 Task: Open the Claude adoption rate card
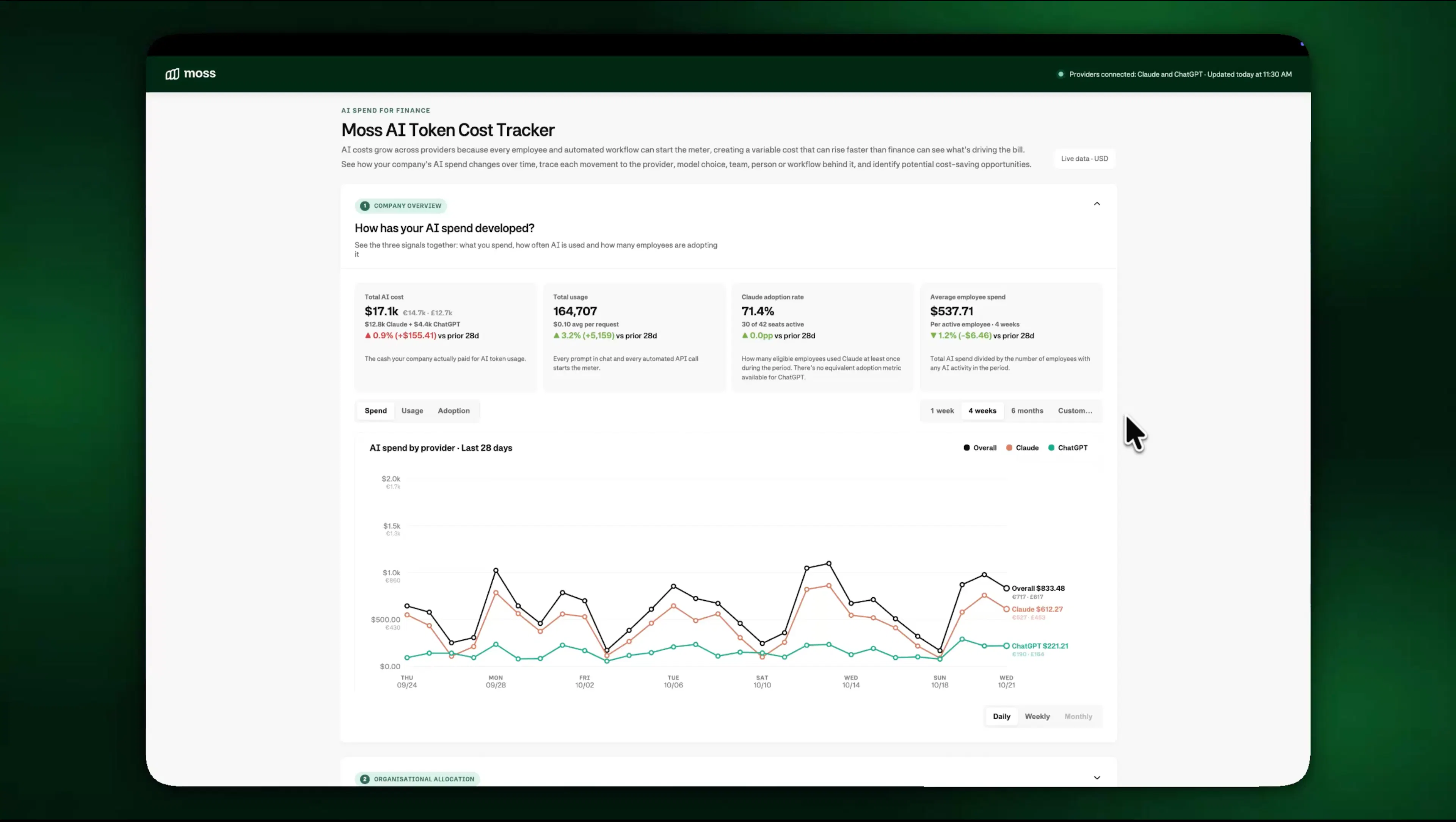click(822, 337)
